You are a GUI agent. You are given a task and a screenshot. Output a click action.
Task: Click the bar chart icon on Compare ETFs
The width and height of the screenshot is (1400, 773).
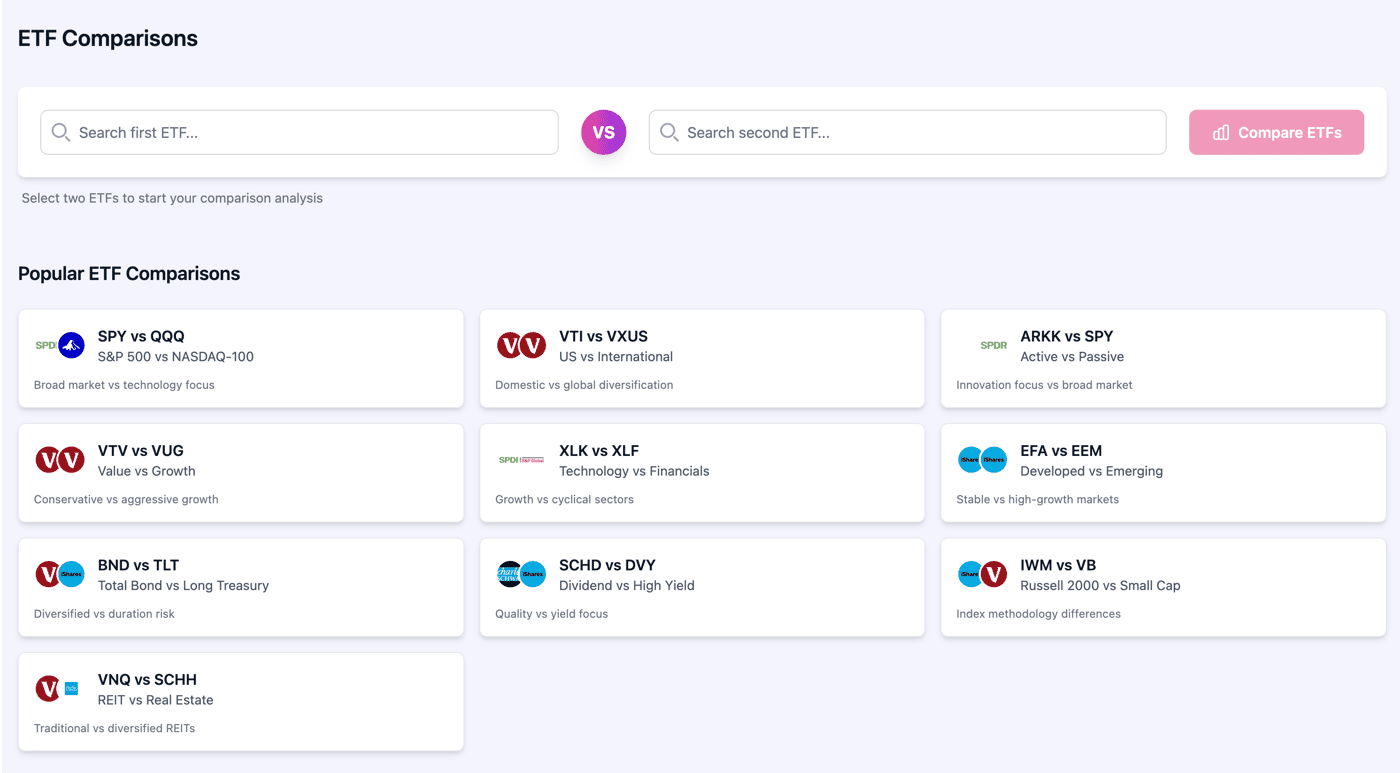[1221, 132]
